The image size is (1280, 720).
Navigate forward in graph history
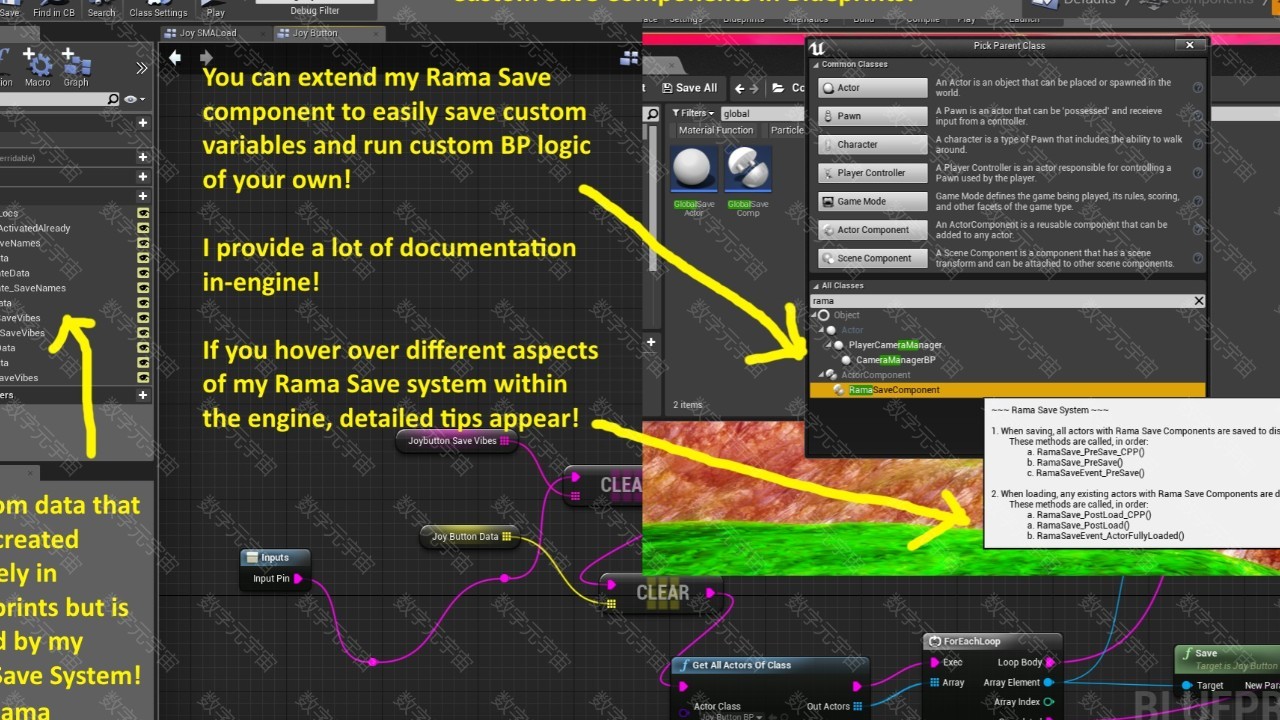206,58
